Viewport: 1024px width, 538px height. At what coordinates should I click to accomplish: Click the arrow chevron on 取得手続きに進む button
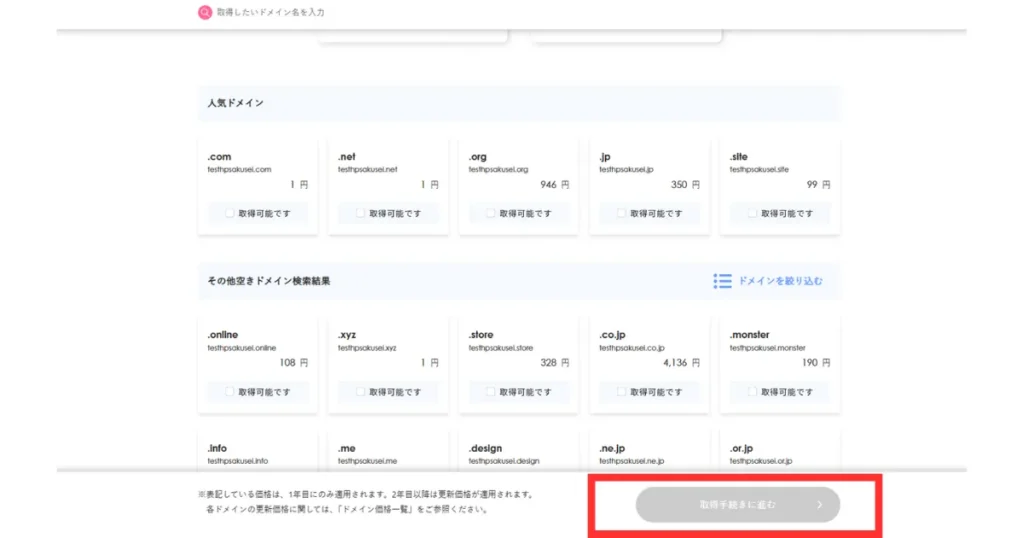coord(819,505)
